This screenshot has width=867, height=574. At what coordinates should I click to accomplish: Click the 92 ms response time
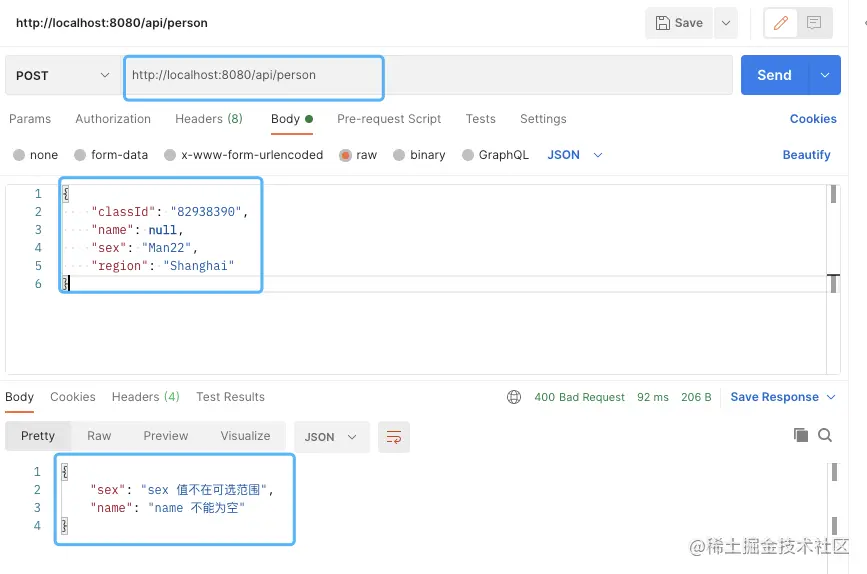click(x=652, y=397)
